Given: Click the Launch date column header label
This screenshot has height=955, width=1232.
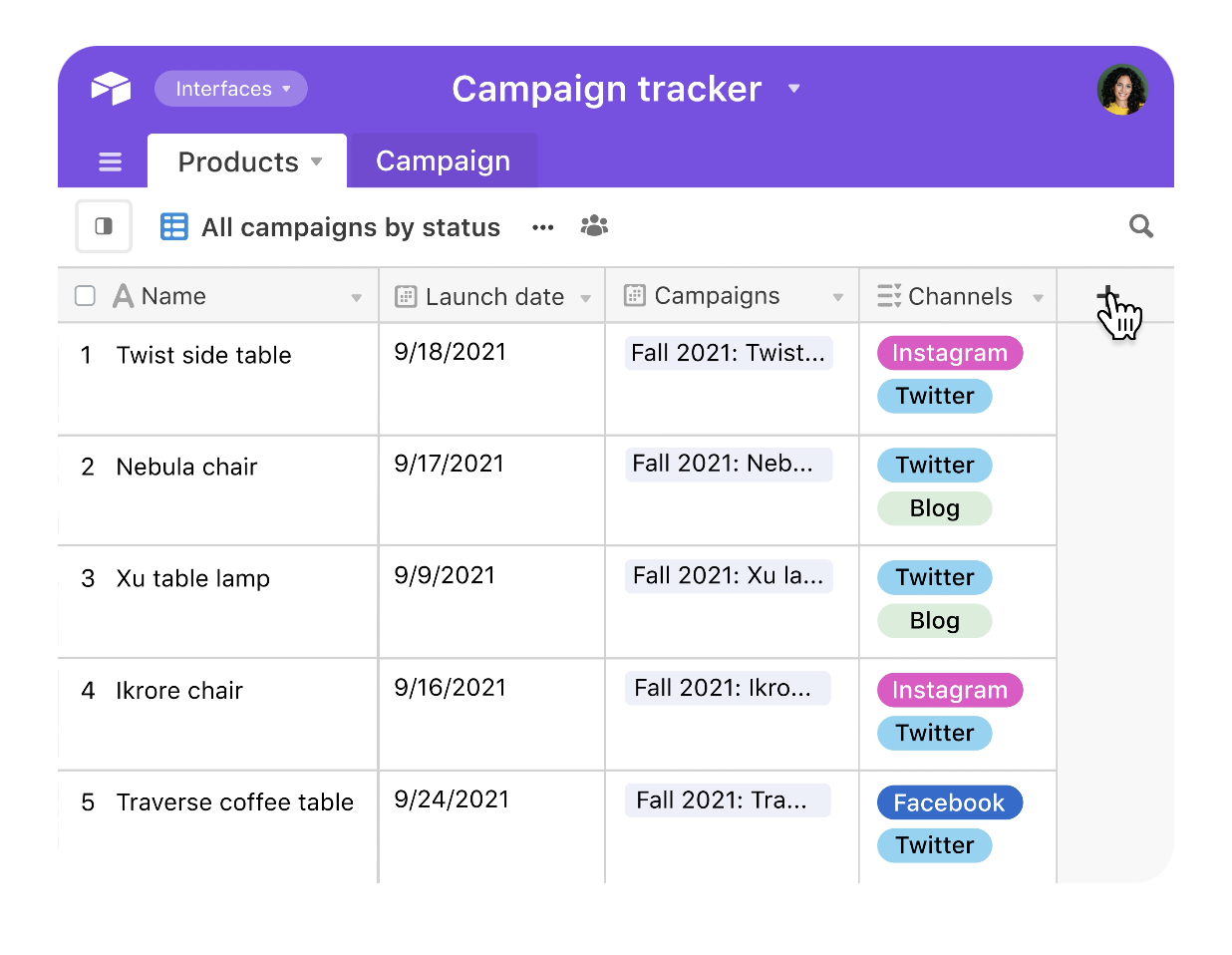Looking at the screenshot, I should click(x=494, y=297).
